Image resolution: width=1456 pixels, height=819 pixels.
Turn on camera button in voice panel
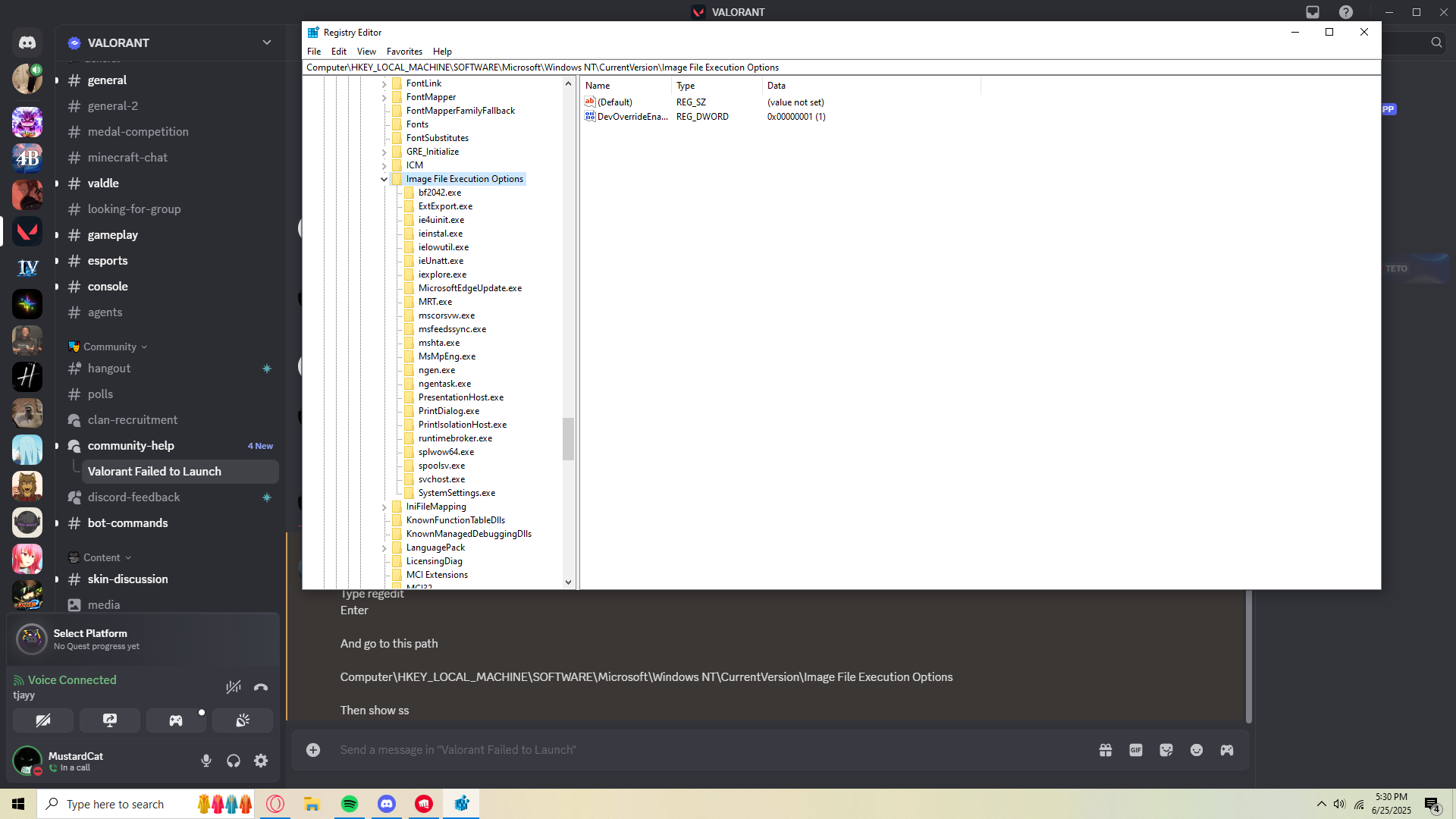(x=43, y=720)
